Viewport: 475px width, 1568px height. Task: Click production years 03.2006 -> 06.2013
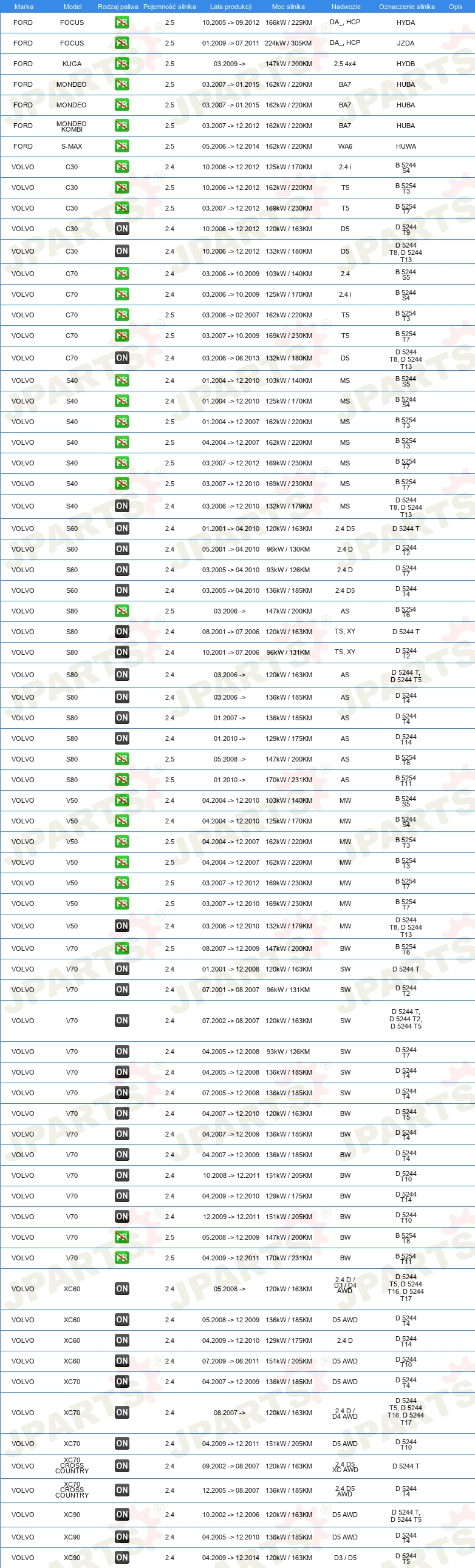pyautogui.click(x=231, y=359)
